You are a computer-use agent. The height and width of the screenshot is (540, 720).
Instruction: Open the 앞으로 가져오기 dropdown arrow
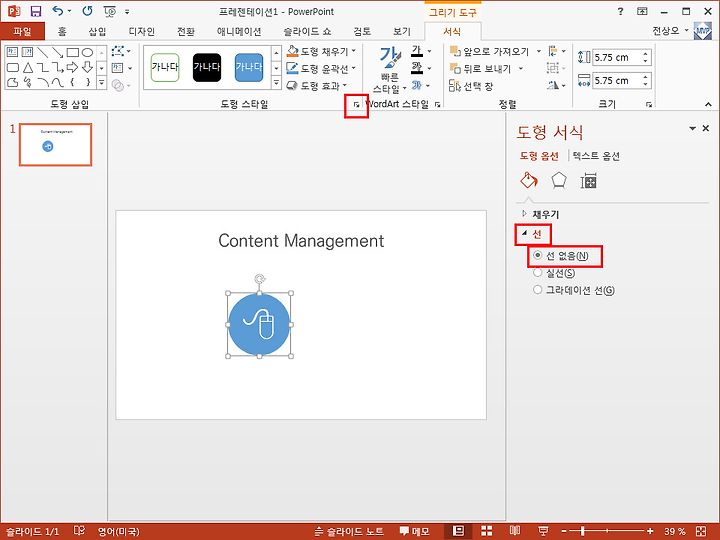point(539,51)
